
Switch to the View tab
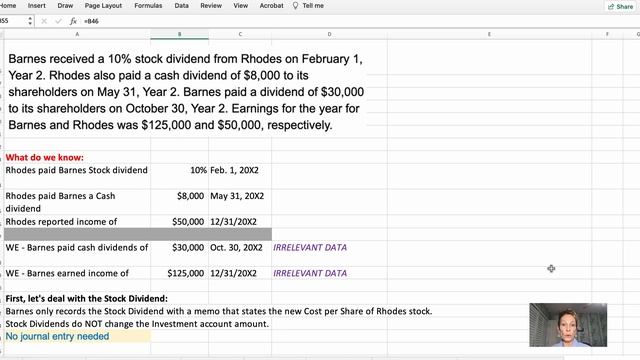click(x=240, y=6)
